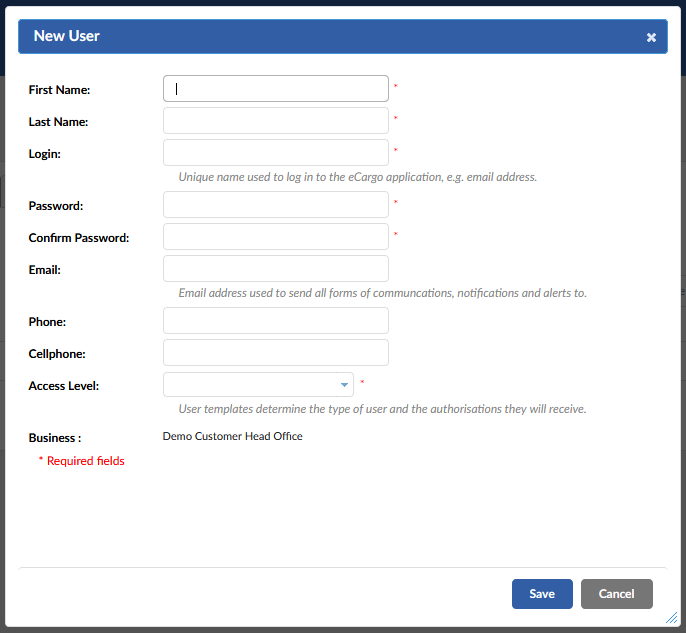The image size is (686, 633).
Task: Cancel the New User form
Action: (616, 594)
